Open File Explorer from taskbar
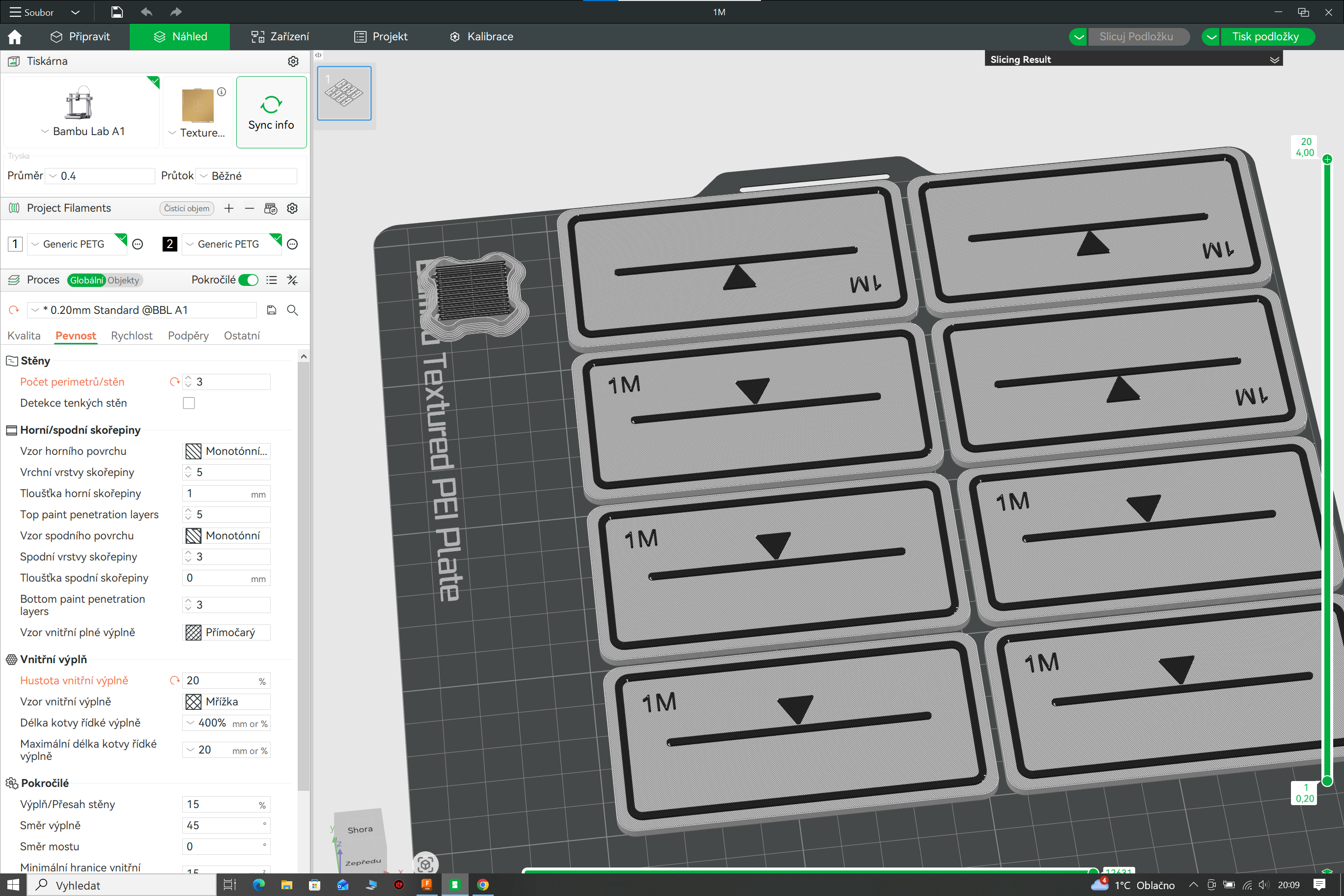The image size is (1344, 896). point(286,885)
